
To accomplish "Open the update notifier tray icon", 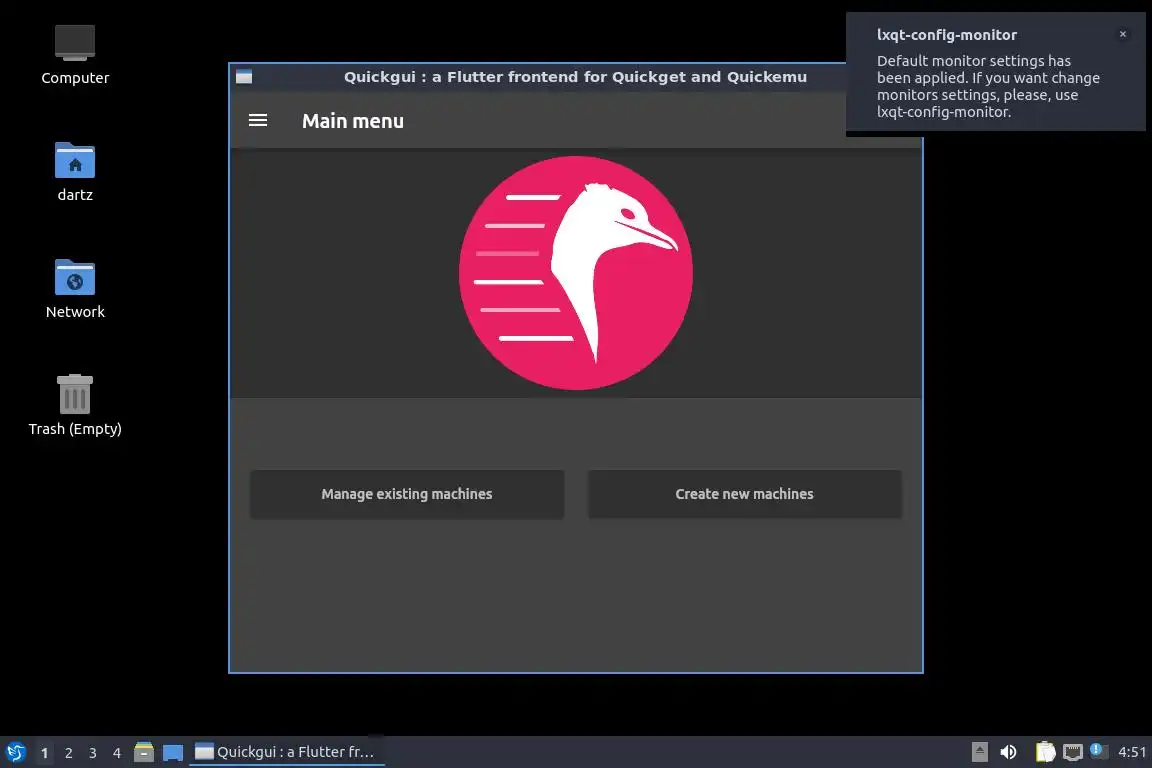I will coord(1099,750).
